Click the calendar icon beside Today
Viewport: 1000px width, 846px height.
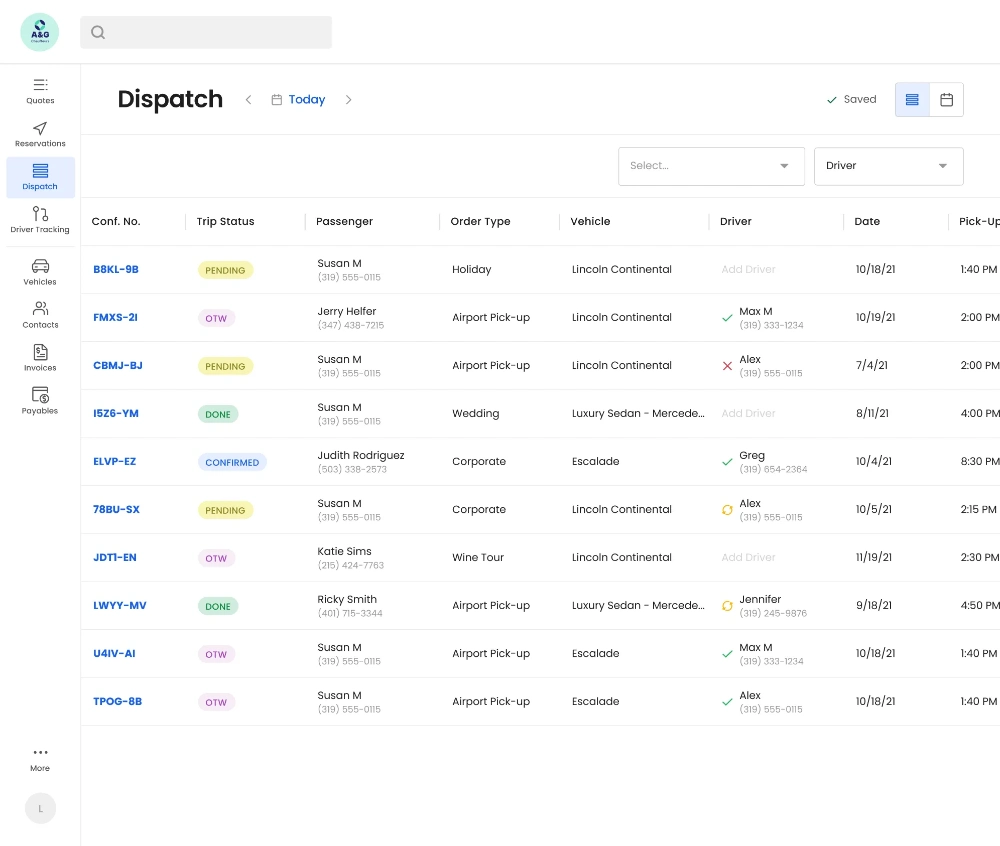click(x=276, y=99)
